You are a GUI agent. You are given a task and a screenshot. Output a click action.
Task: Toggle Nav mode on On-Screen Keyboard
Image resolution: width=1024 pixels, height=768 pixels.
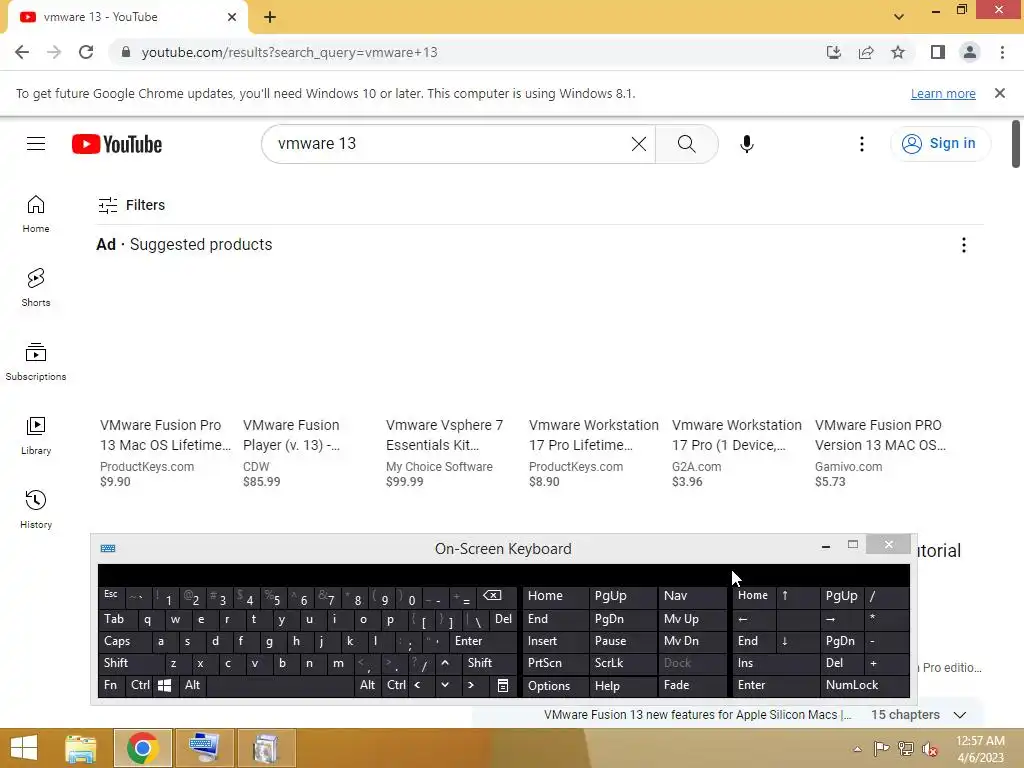pyautogui.click(x=691, y=596)
